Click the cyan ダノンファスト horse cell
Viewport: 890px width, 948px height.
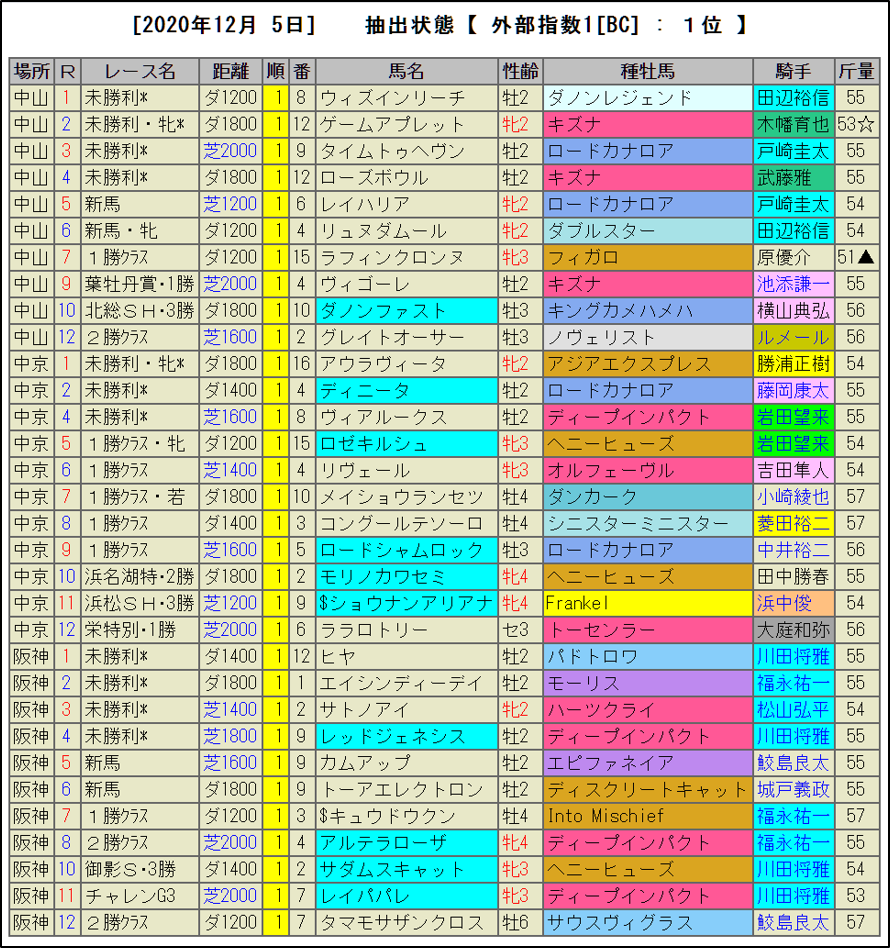[406, 311]
